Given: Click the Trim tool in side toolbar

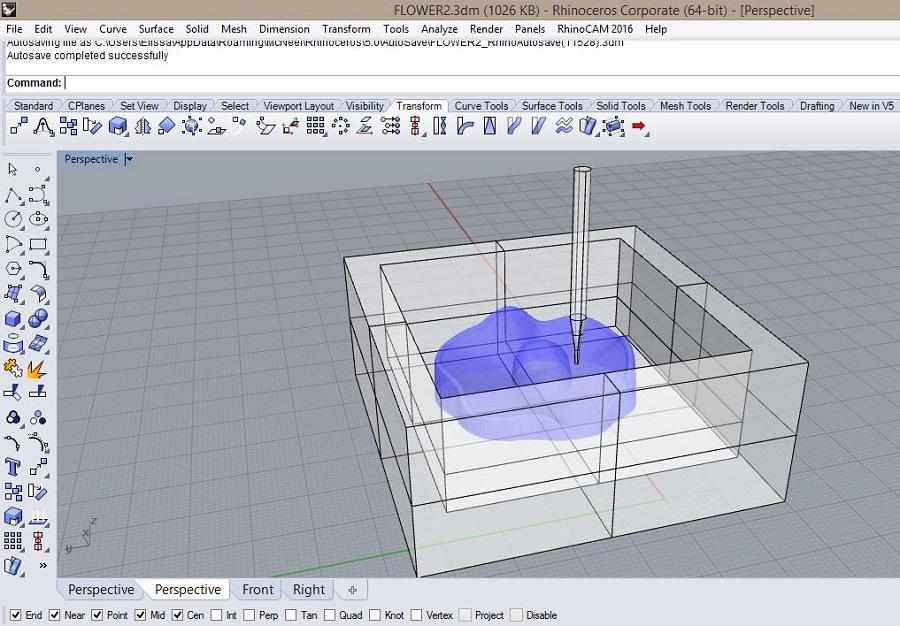Looking at the screenshot, I should point(13,392).
